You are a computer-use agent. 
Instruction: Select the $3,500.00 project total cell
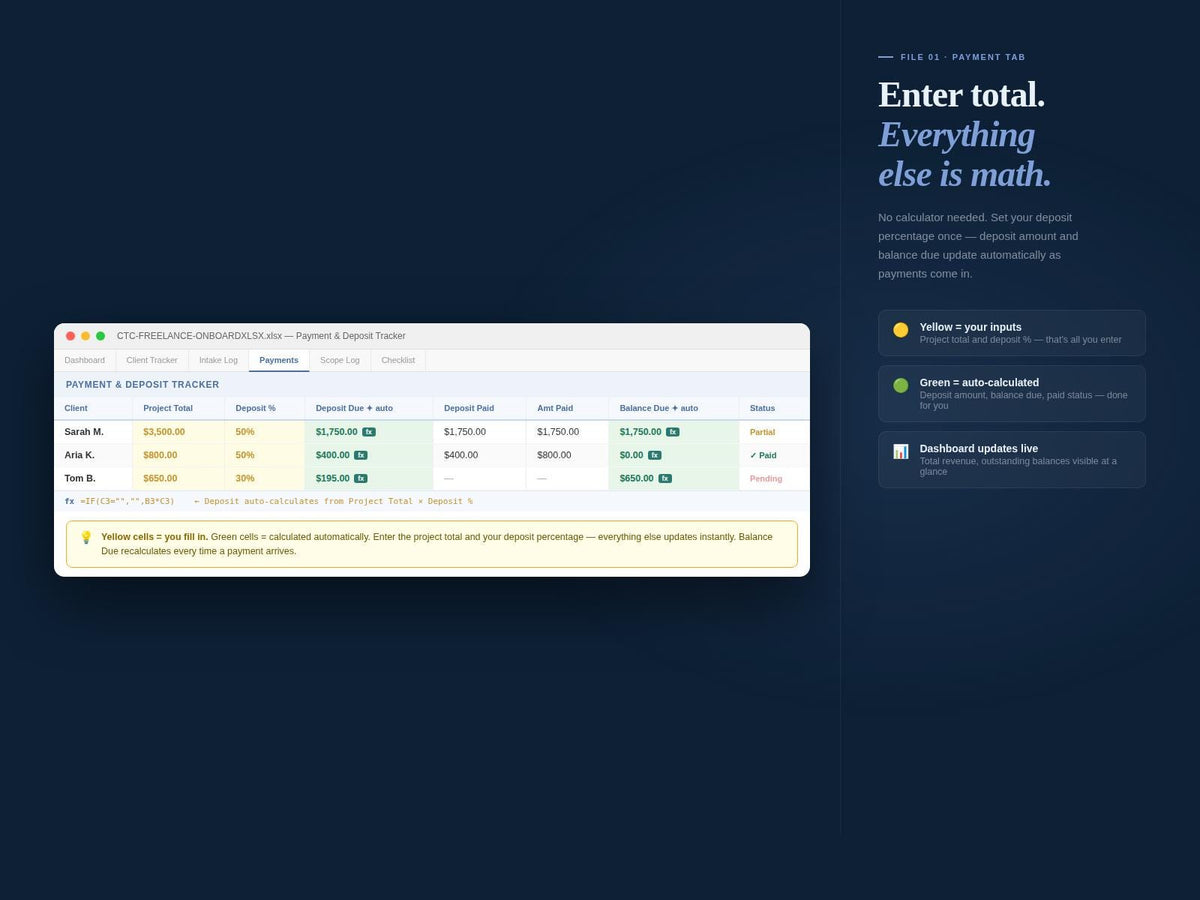click(179, 432)
